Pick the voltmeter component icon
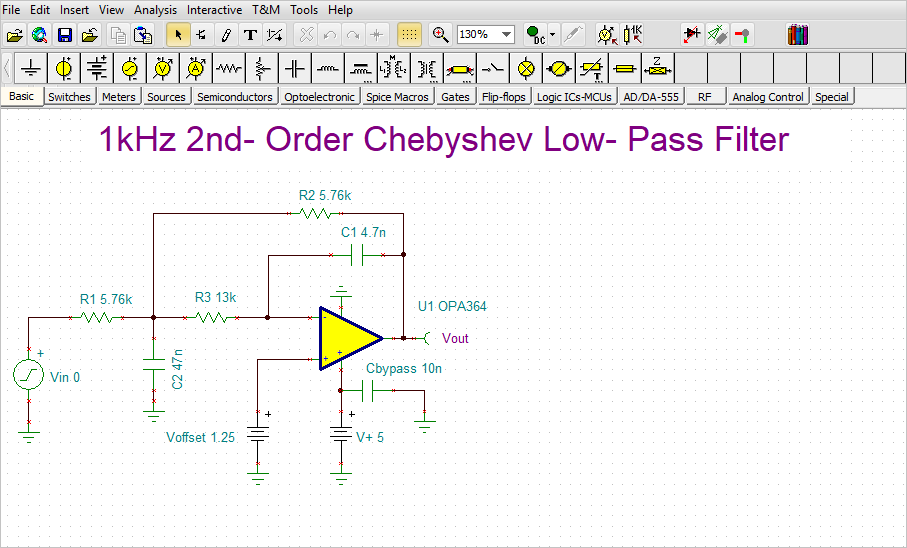The image size is (907, 548). pos(163,69)
